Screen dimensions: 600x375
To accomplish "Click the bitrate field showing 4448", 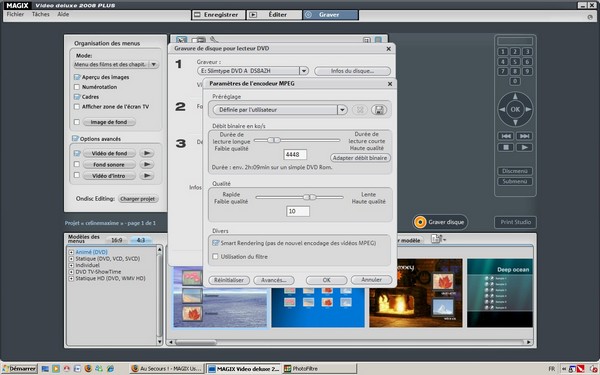I will click(295, 155).
